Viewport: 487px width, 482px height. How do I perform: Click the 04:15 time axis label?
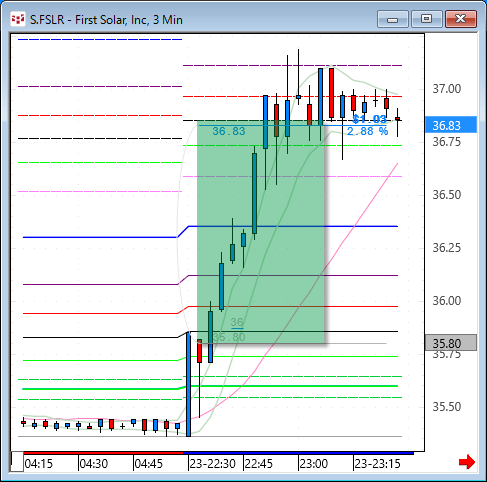click(39, 464)
